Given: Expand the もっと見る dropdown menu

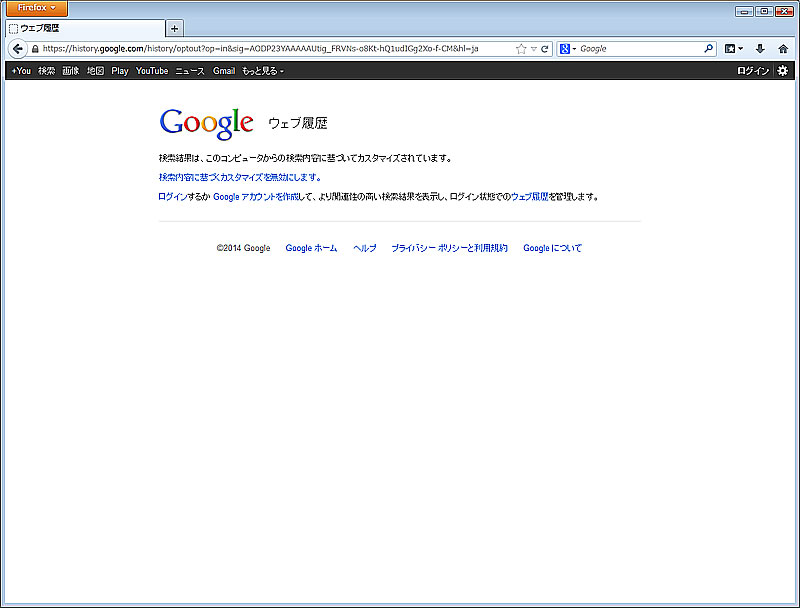Looking at the screenshot, I should point(263,71).
